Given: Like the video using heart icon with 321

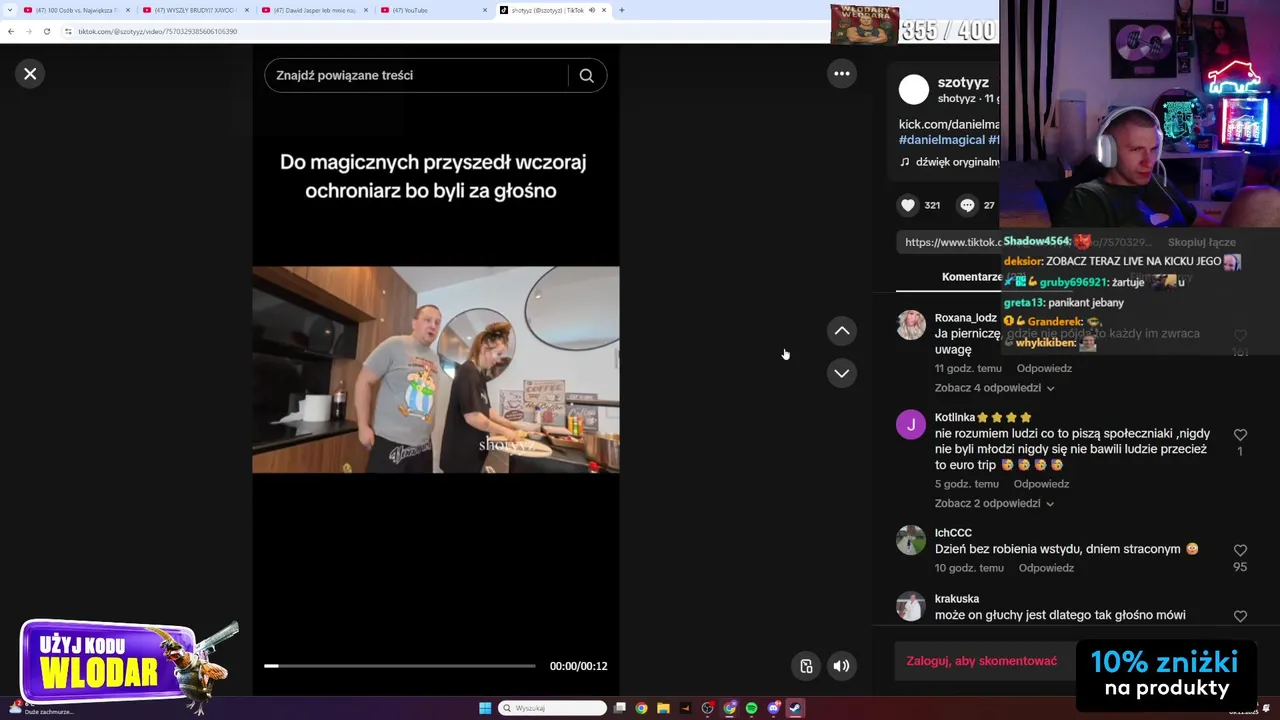Looking at the screenshot, I should 908,205.
